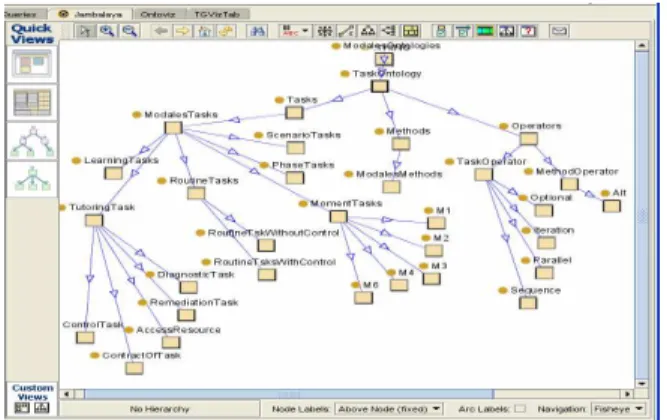Open the class tree quick view thumbnail
667x420 pixels.
[x=32, y=141]
